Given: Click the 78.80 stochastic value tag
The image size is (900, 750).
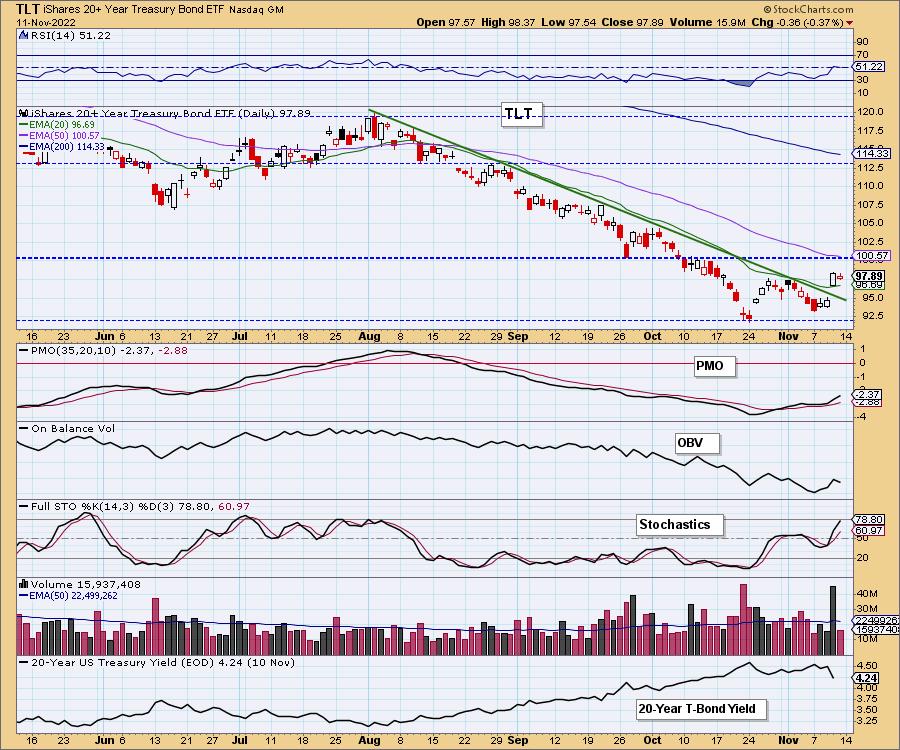Looking at the screenshot, I should click(x=868, y=520).
